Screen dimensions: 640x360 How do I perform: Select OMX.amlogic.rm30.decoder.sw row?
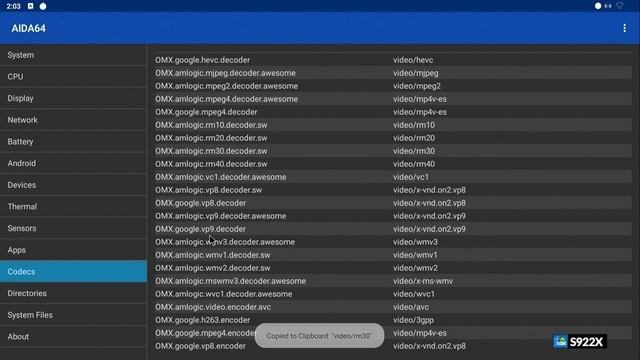coord(393,151)
